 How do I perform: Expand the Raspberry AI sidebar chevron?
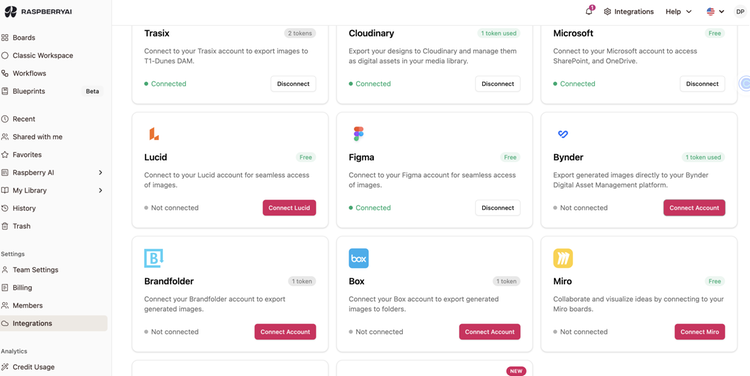(x=100, y=172)
